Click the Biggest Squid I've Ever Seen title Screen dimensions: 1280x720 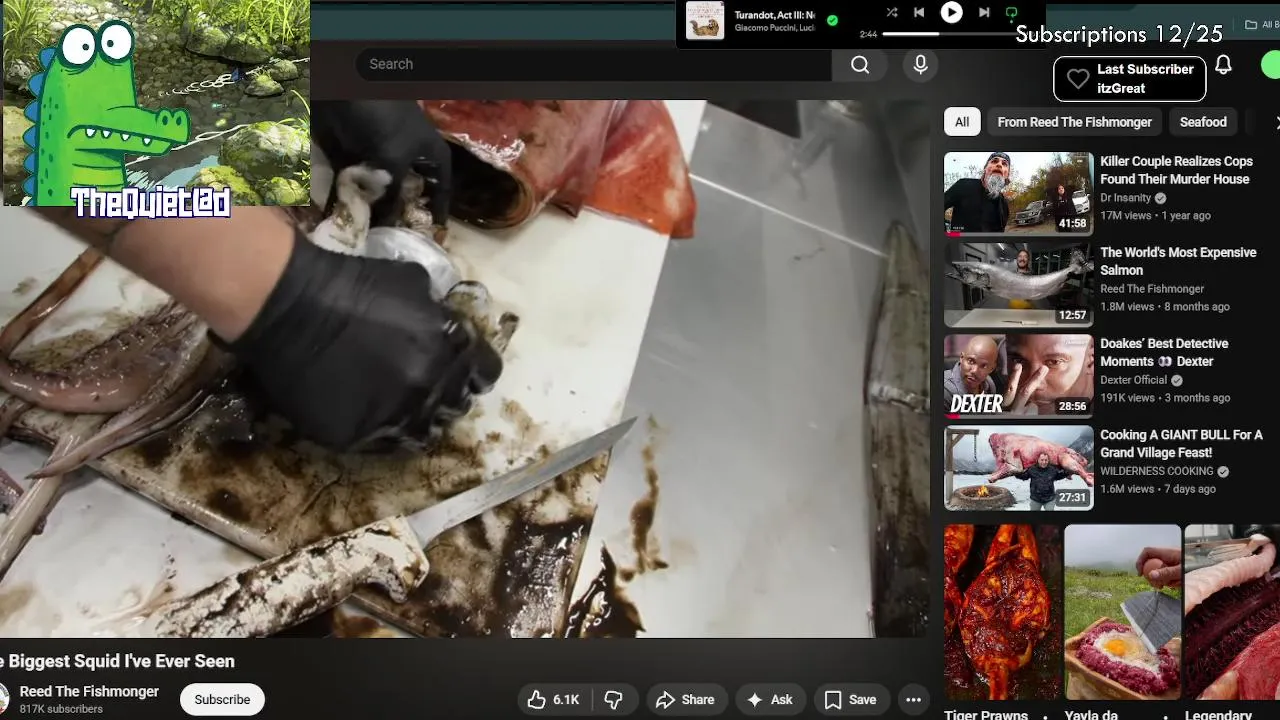[x=117, y=661]
